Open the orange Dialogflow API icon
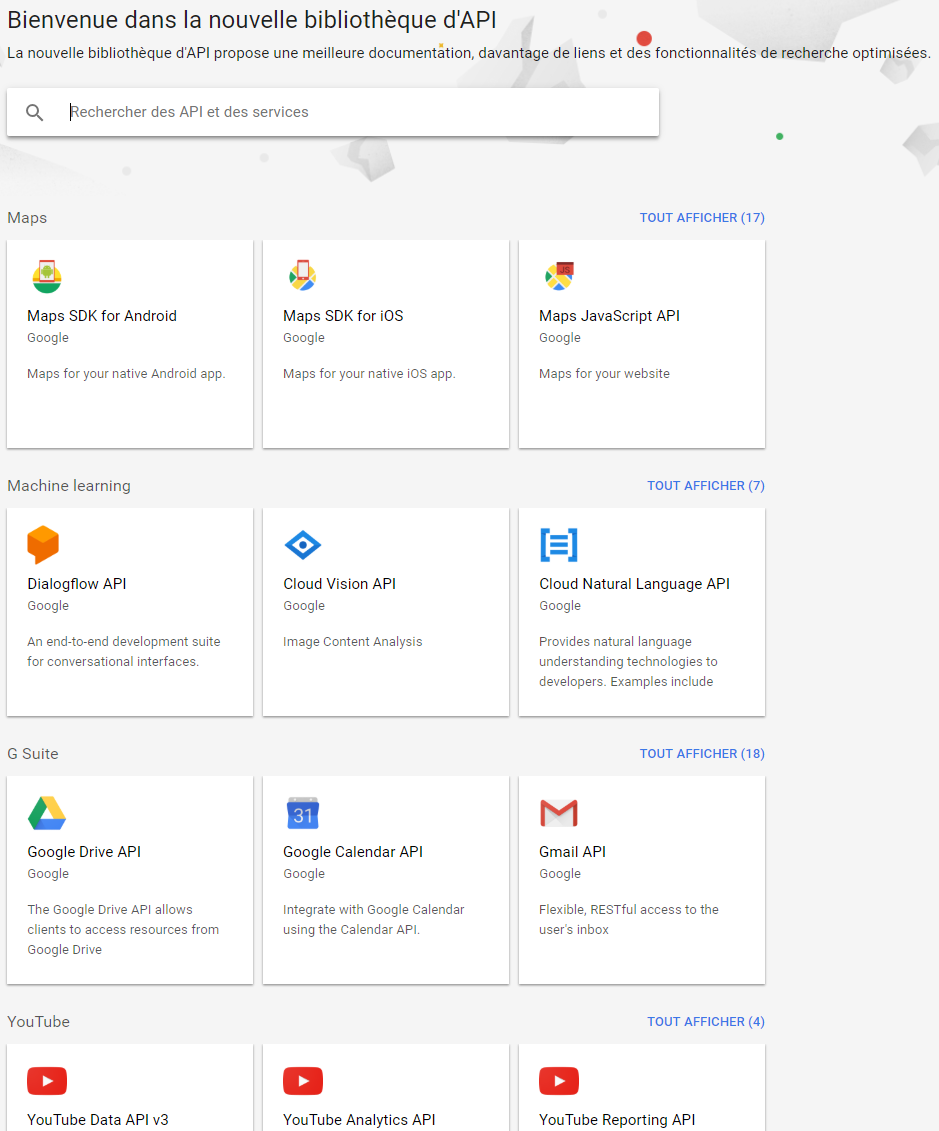Image resolution: width=939 pixels, height=1131 pixels. click(43, 545)
